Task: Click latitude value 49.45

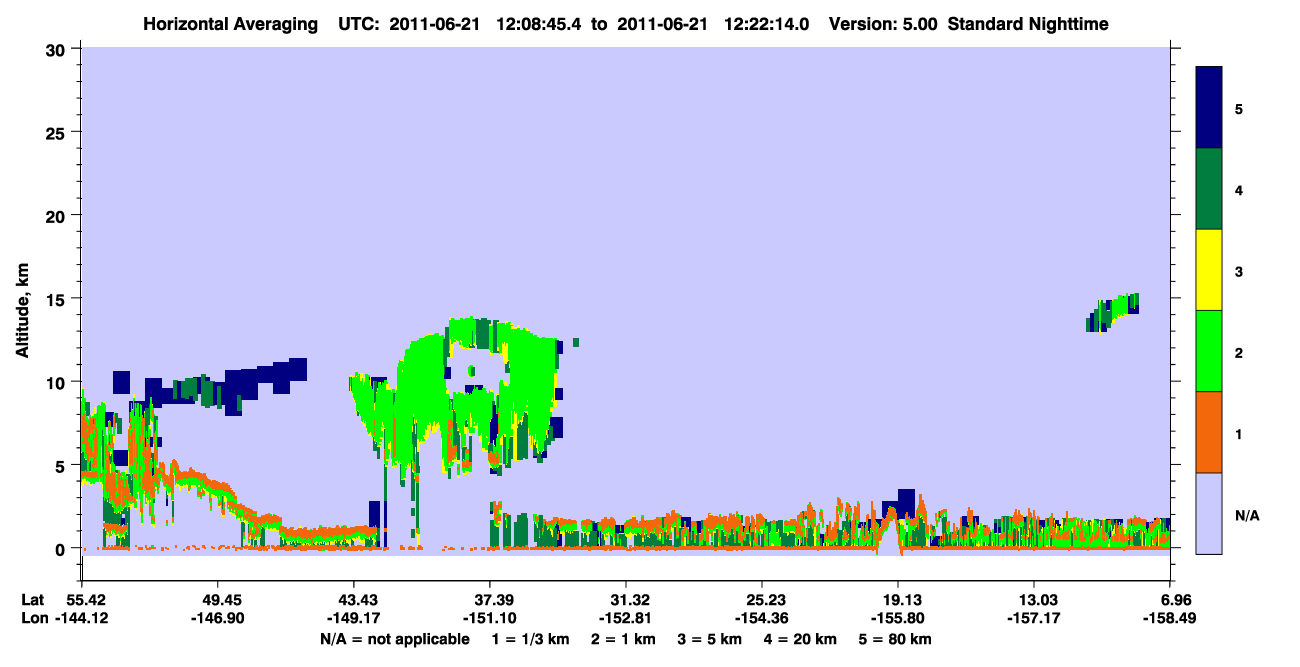Action: [218, 600]
